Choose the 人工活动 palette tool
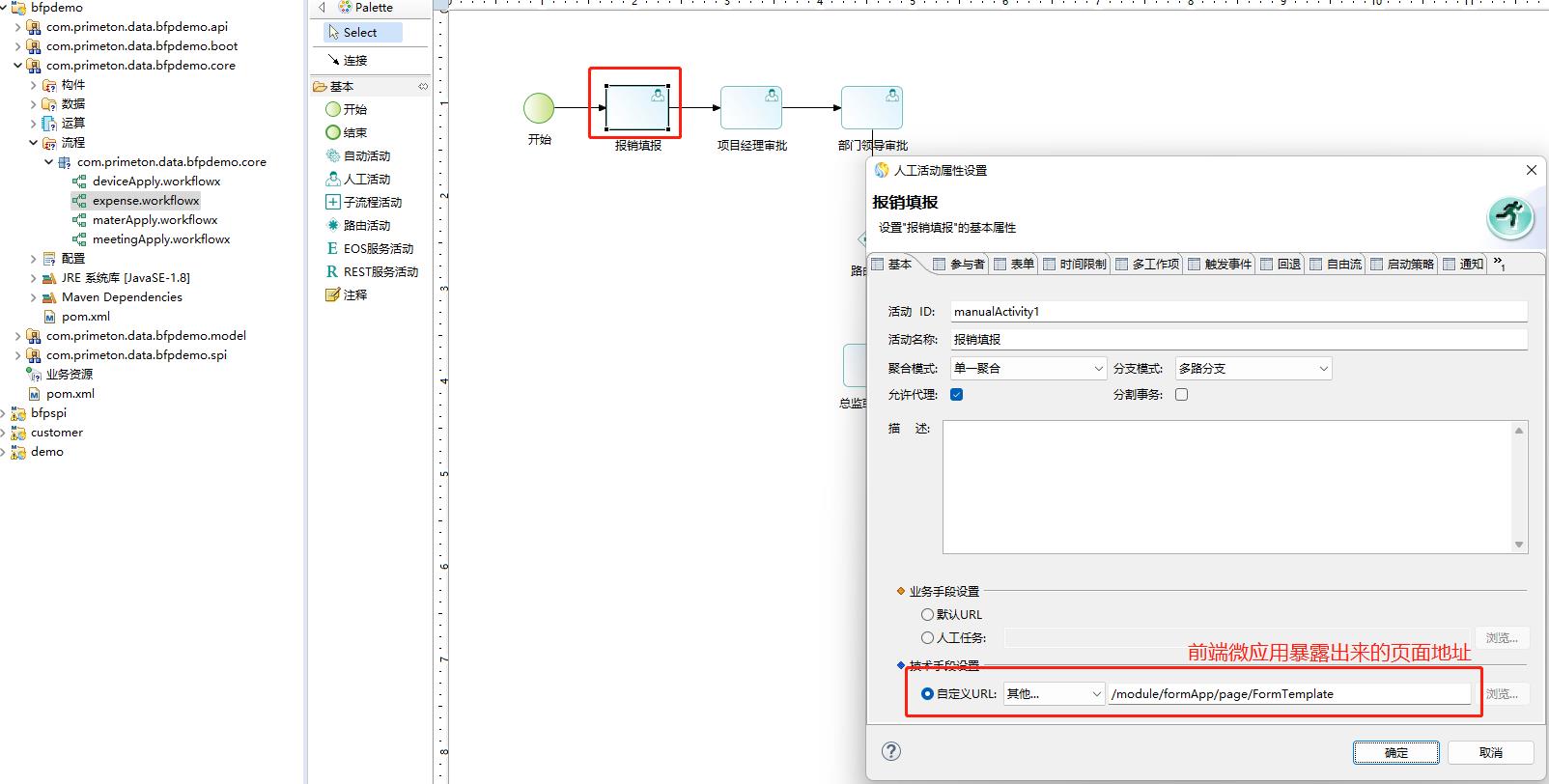This screenshot has width=1549, height=784. click(333, 179)
